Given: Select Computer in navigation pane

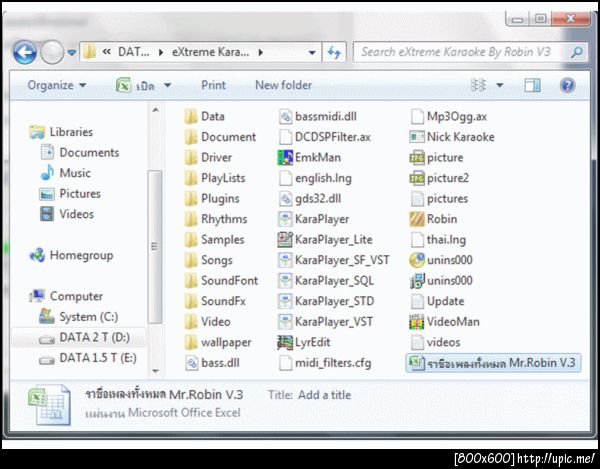Looking at the screenshot, I should pyautogui.click(x=66, y=296).
